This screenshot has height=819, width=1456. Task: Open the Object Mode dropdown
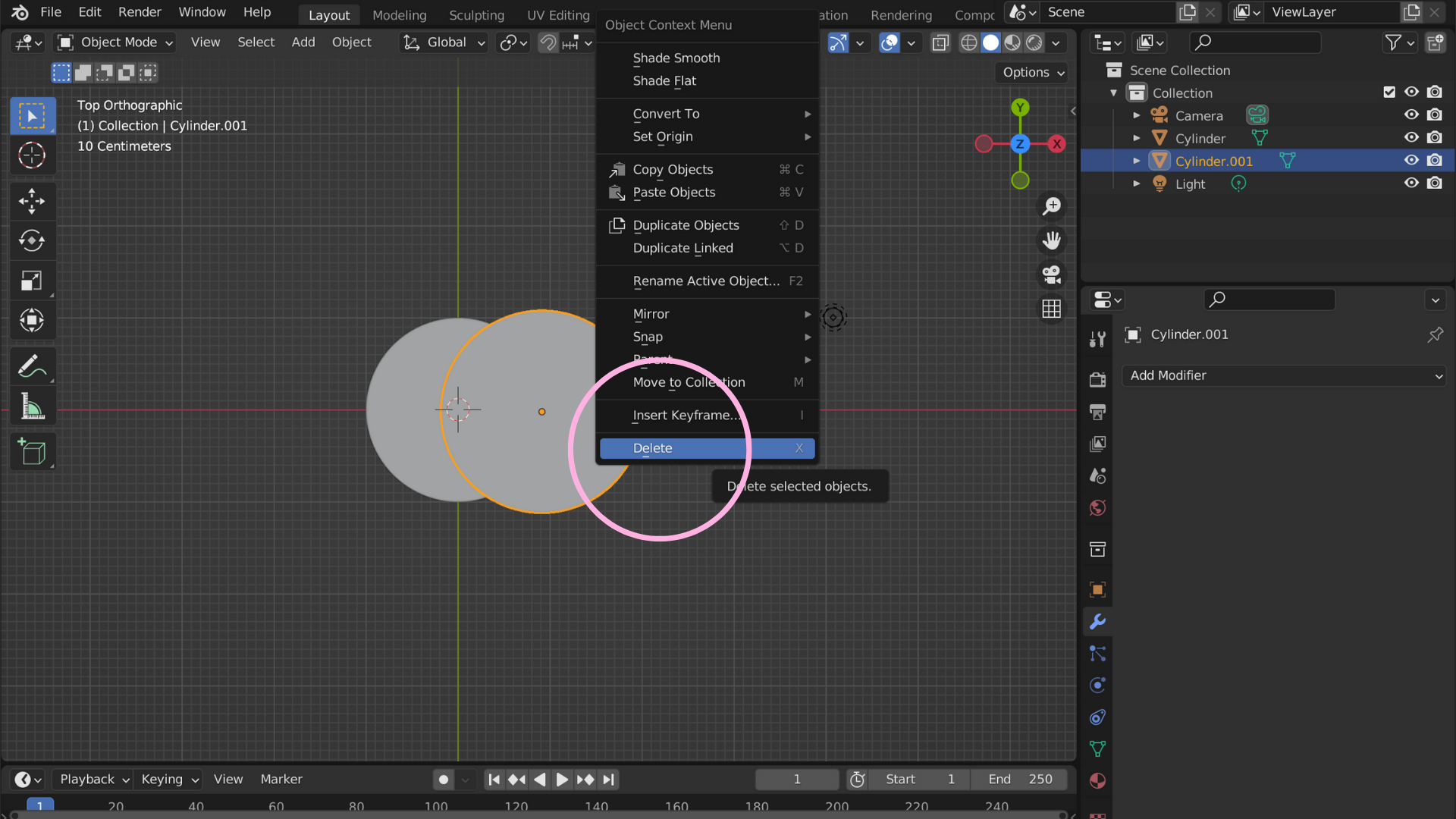[114, 42]
